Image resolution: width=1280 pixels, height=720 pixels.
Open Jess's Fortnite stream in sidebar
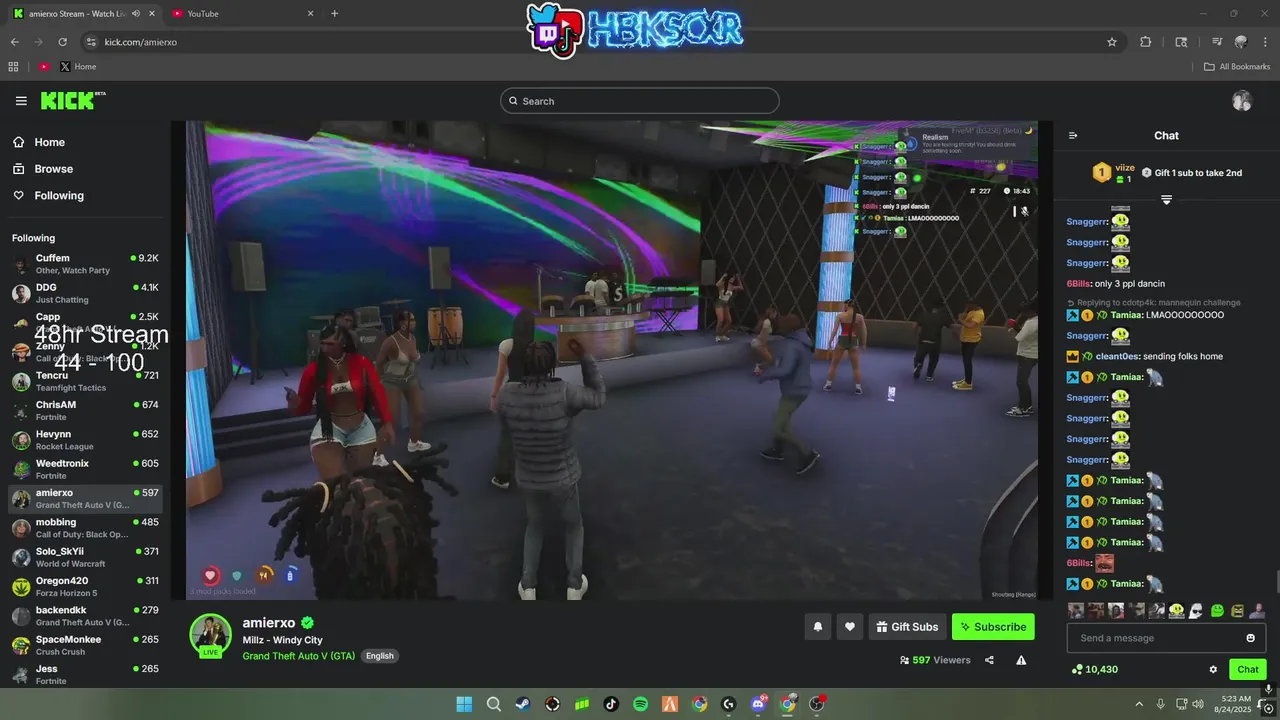(x=85, y=674)
